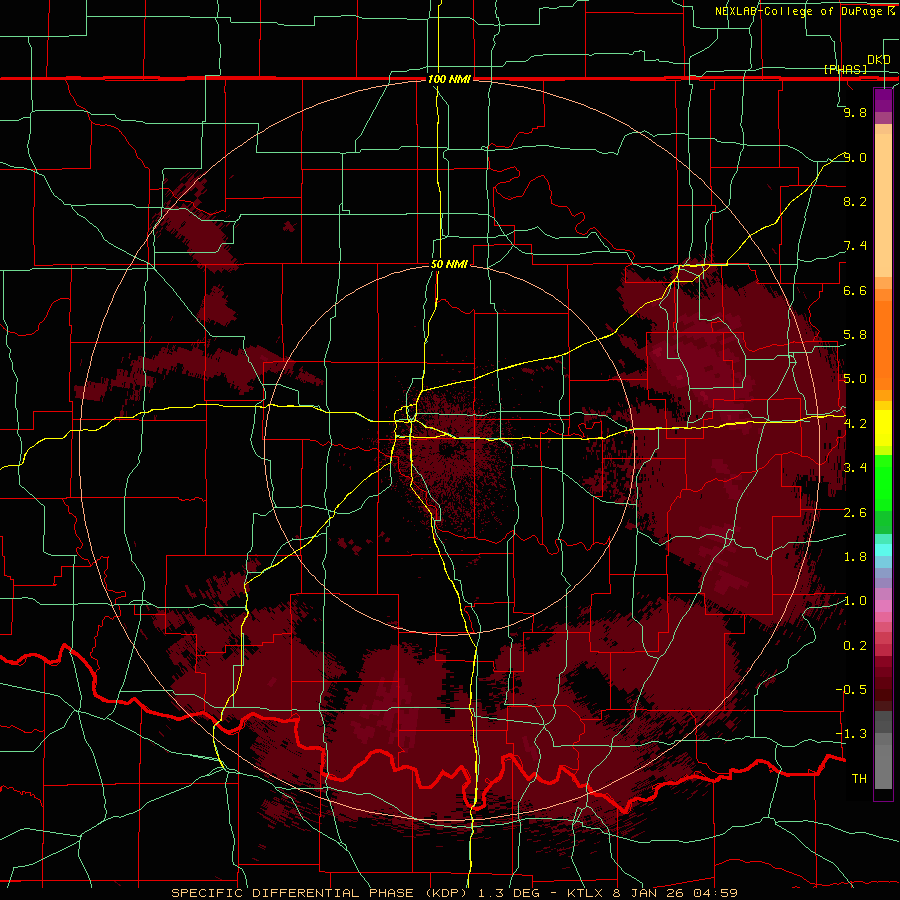This screenshot has height=900, width=900.
Task: Click the NEXLAB-College of DuPage credit text
Action: click(800, 11)
